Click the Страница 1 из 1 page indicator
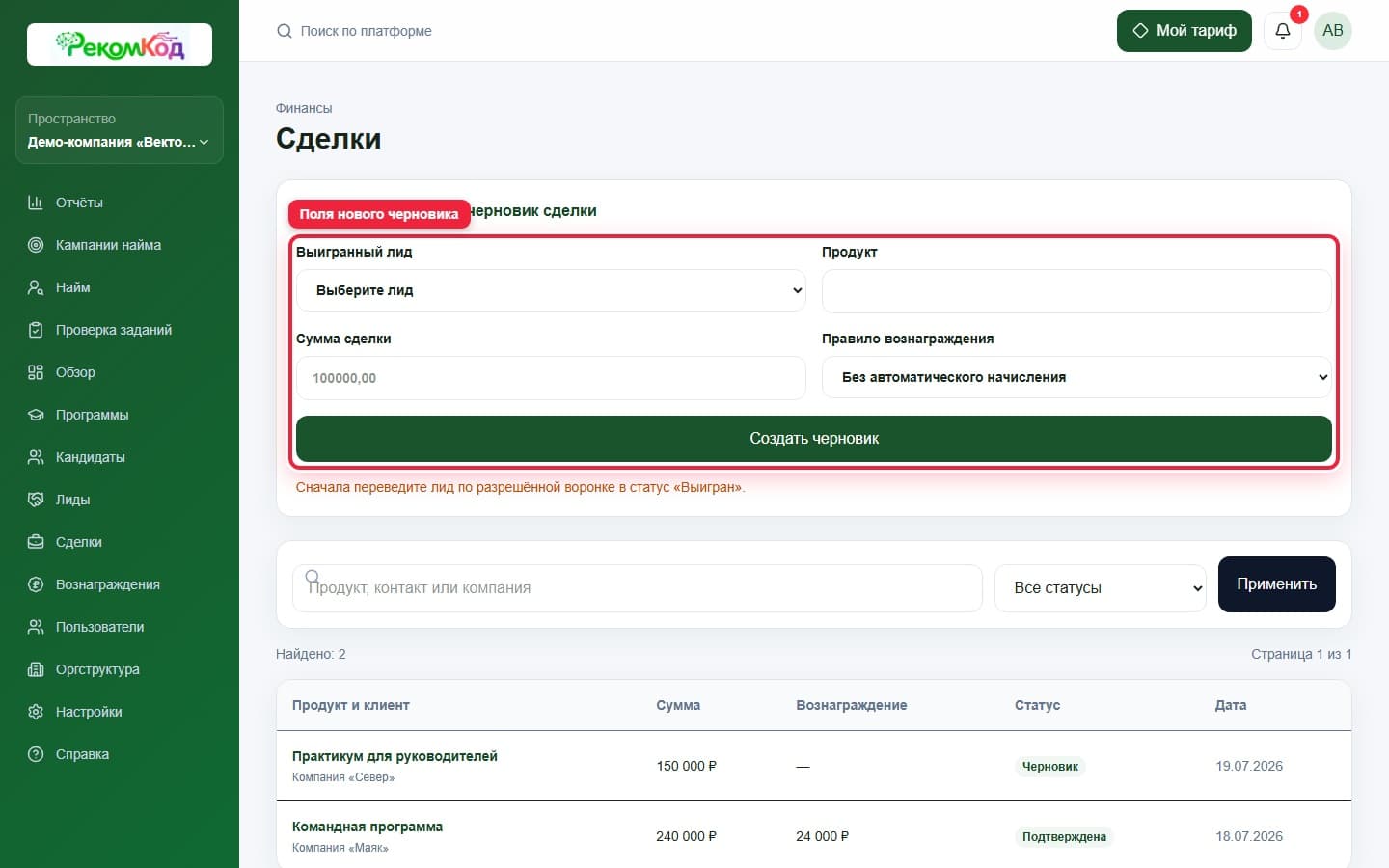1389x868 pixels. click(x=1301, y=654)
